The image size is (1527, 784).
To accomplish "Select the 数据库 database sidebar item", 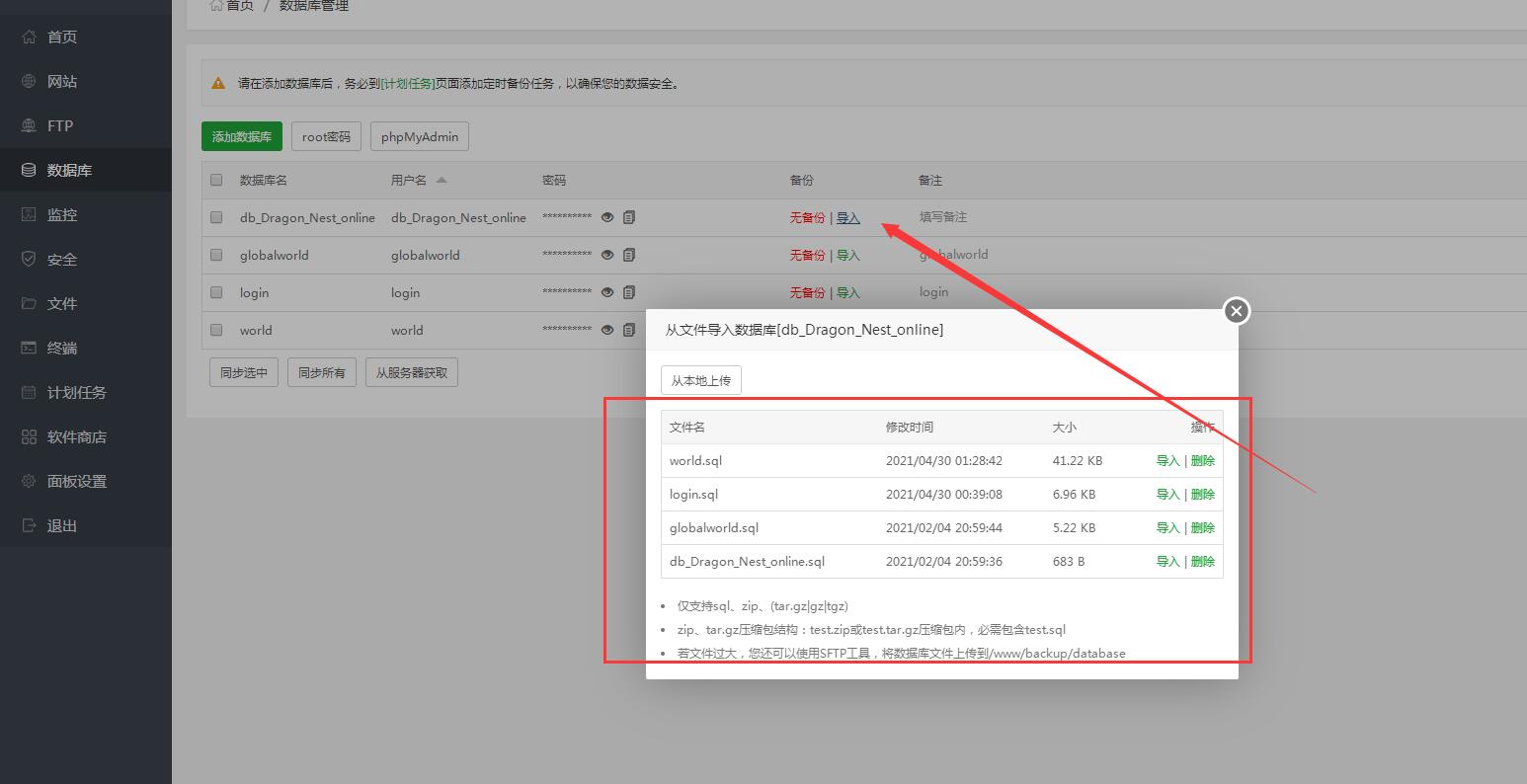I will (86, 170).
